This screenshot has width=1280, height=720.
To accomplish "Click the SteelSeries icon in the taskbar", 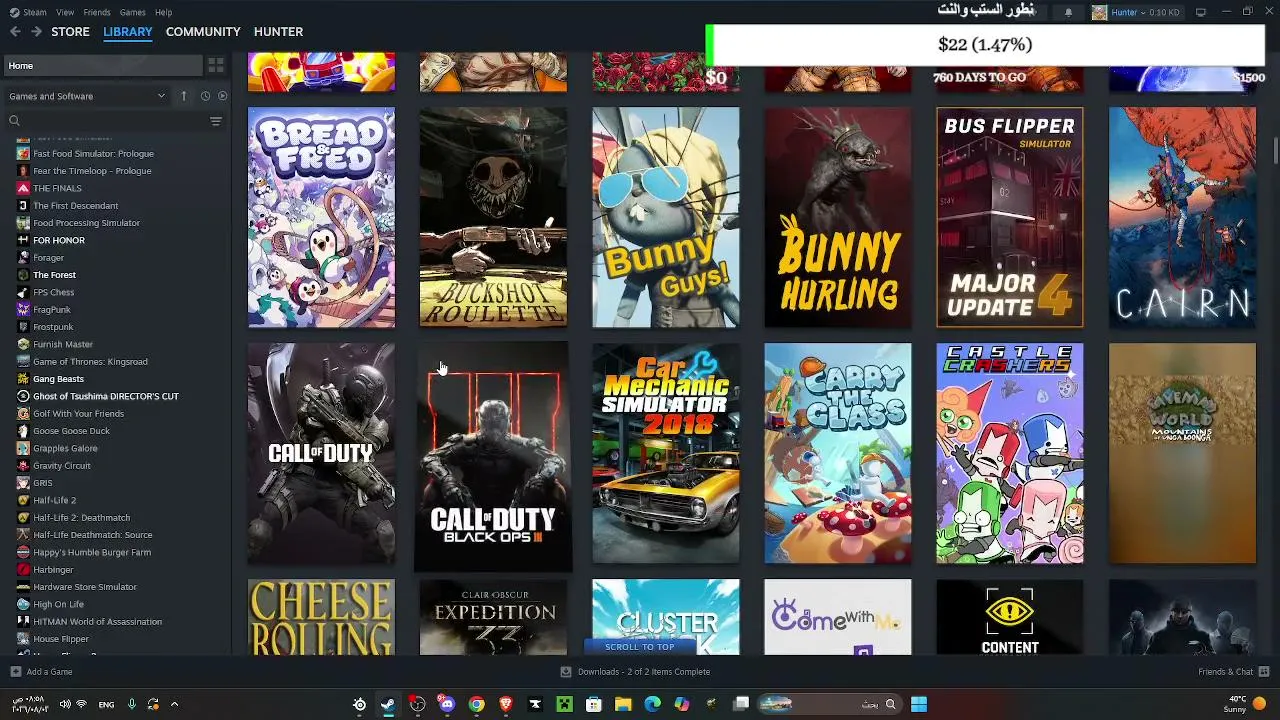I will (360, 704).
